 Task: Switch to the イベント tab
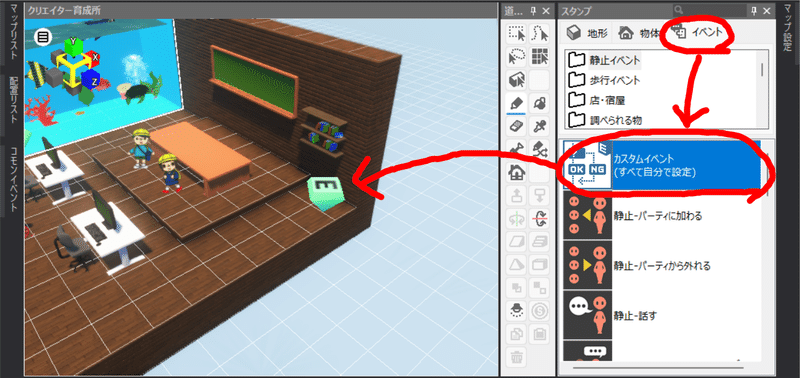tap(697, 33)
